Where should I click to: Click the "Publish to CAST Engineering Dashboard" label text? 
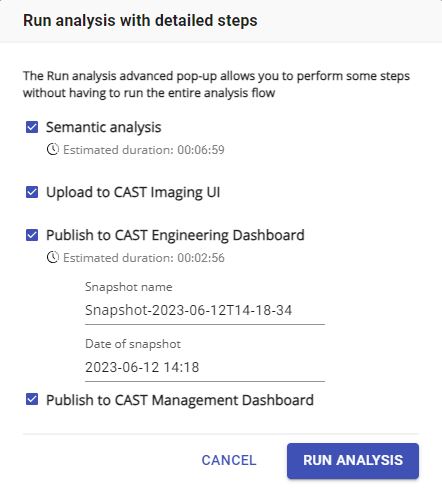(175, 235)
